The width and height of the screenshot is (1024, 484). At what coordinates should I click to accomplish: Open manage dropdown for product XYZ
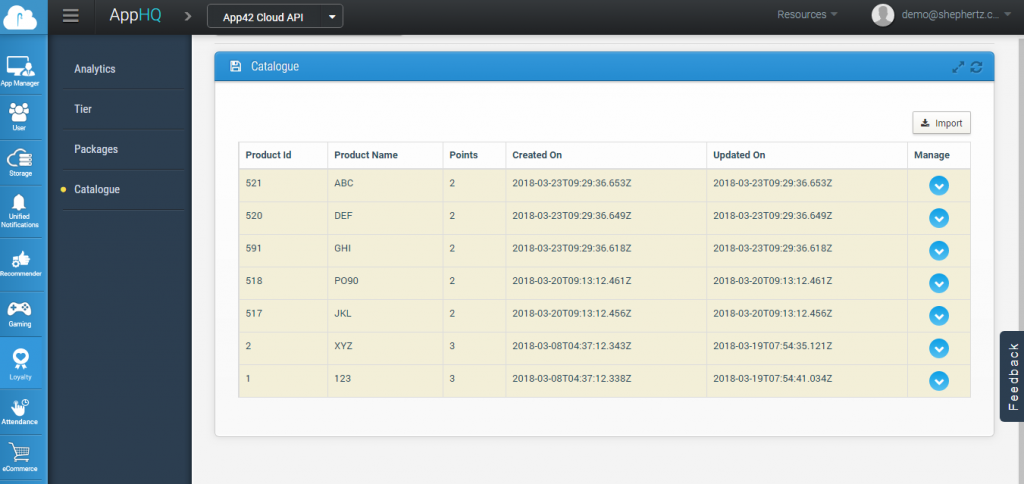938,348
